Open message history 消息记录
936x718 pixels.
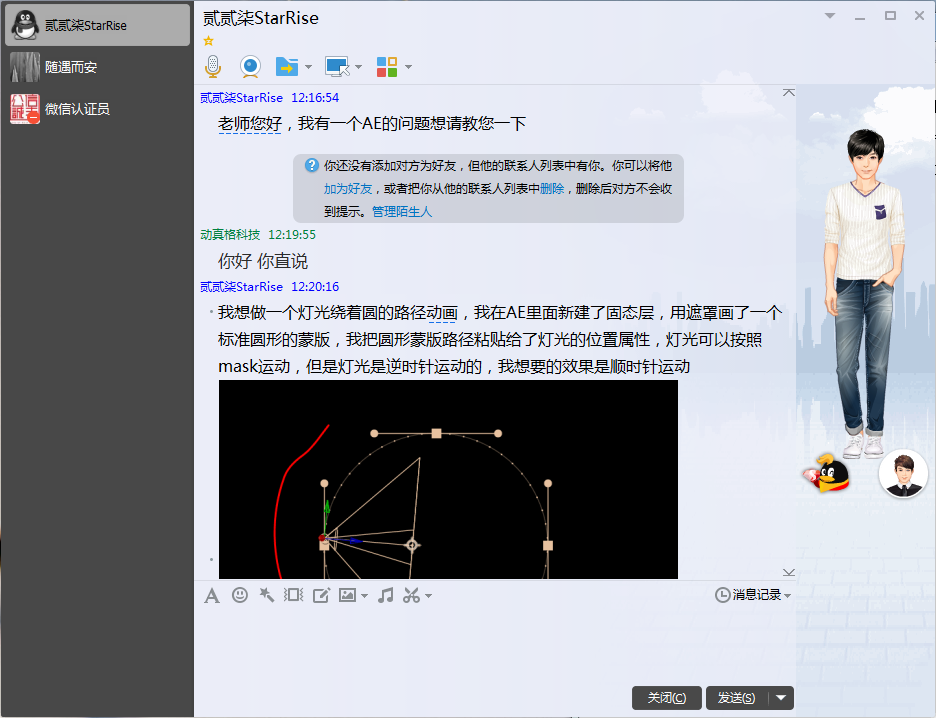(748, 594)
